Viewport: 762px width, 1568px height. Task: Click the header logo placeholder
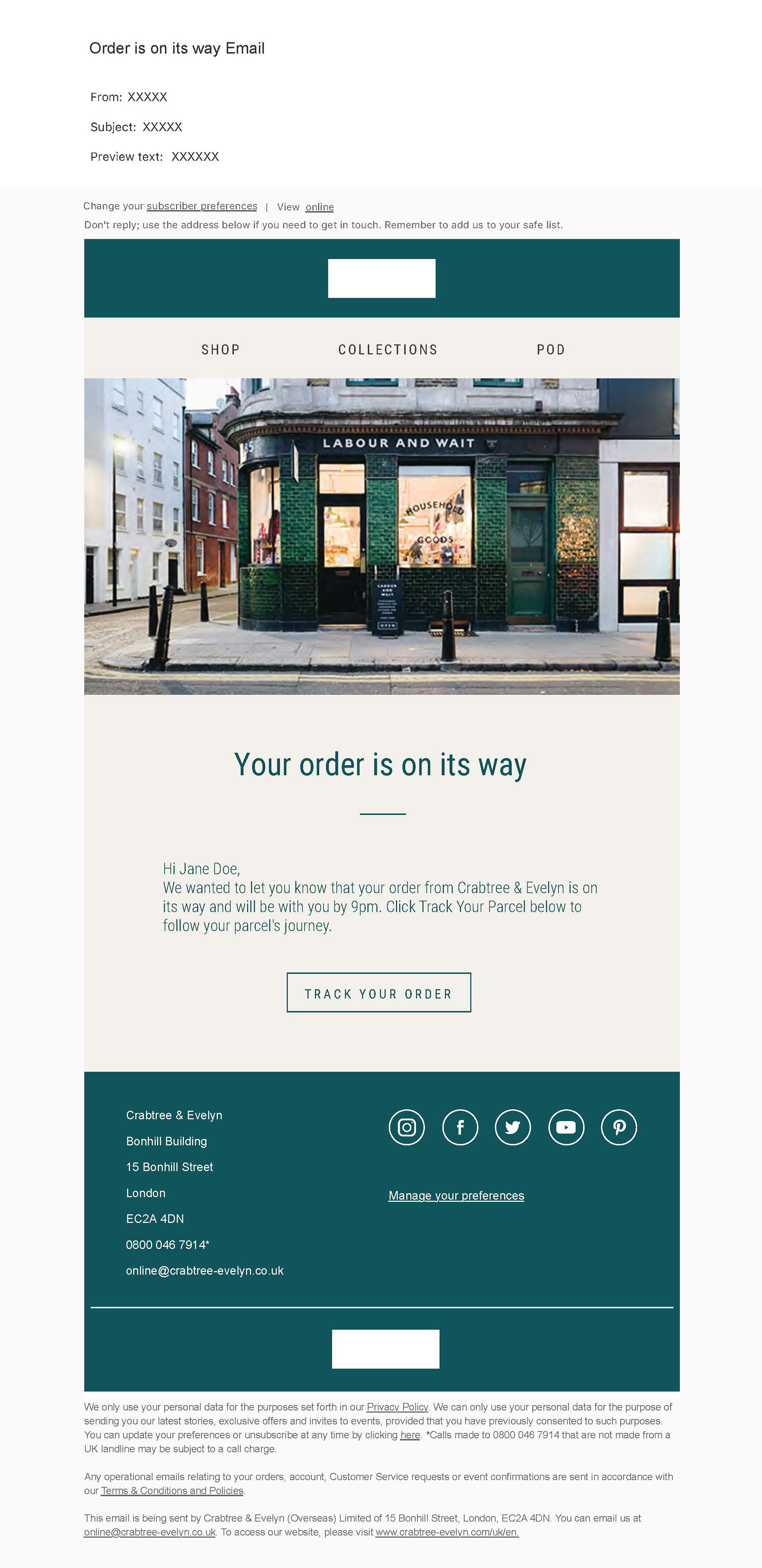(x=382, y=278)
